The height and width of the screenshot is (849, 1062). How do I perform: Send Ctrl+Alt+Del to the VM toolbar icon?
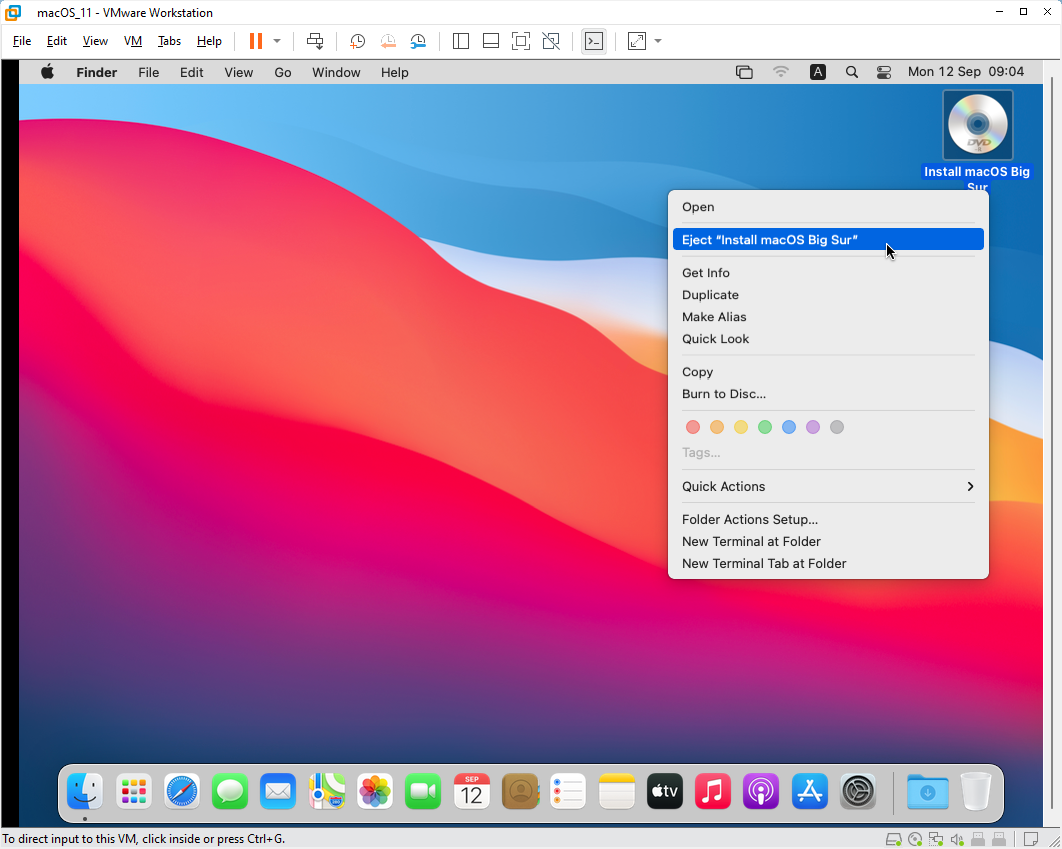315,41
